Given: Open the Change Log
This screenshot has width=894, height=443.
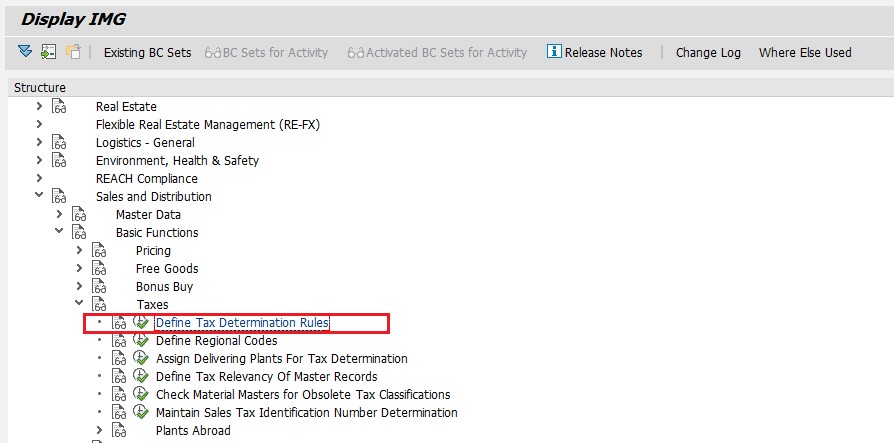Looking at the screenshot, I should [x=708, y=53].
